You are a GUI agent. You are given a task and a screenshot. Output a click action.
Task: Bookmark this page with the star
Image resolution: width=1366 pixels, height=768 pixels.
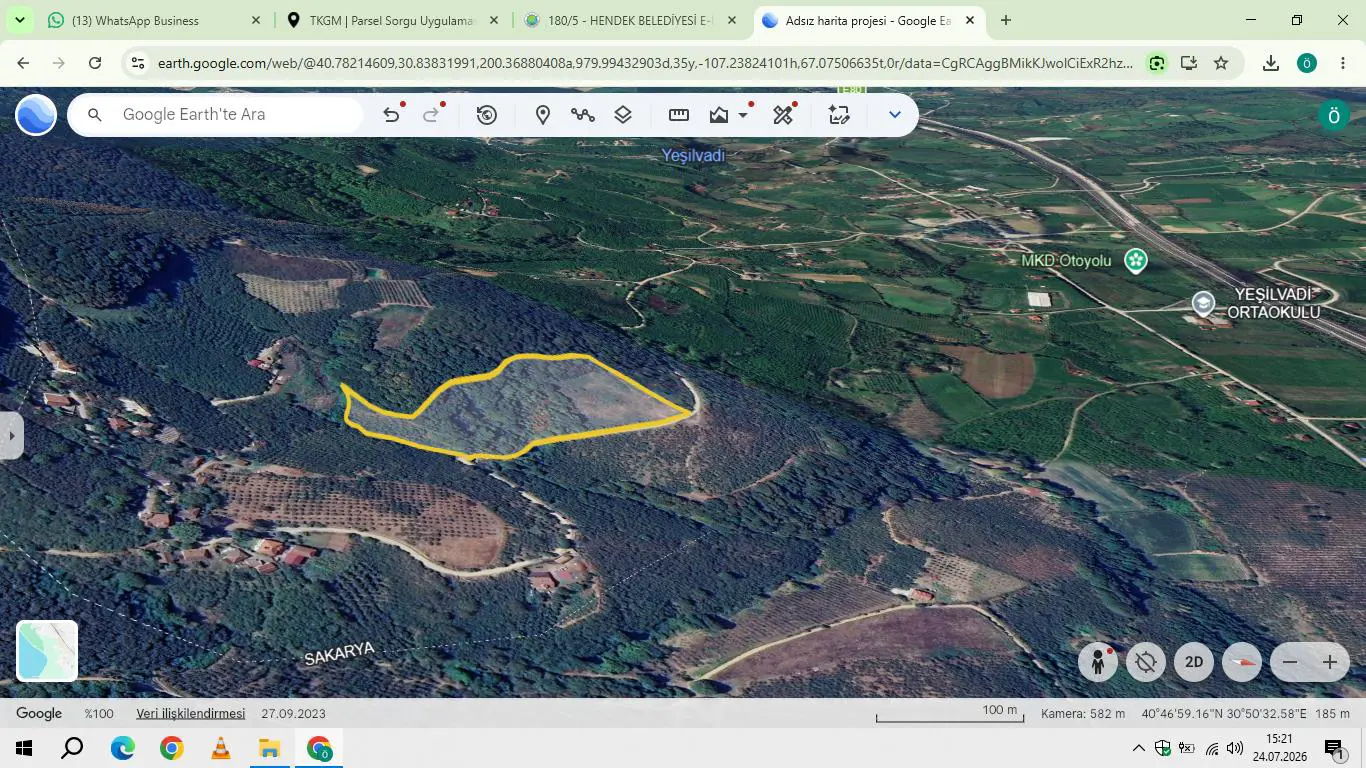1221,63
